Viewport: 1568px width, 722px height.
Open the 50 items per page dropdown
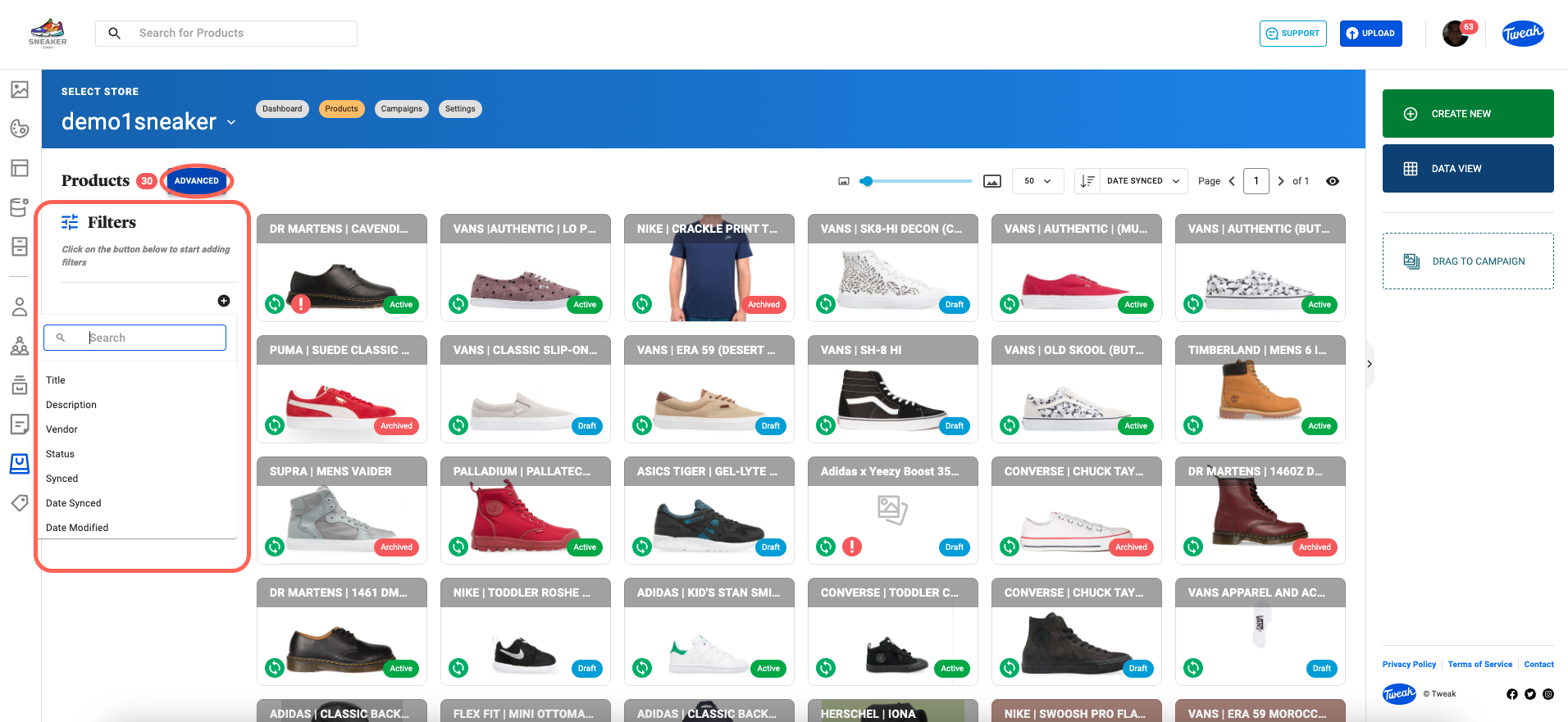click(x=1037, y=181)
